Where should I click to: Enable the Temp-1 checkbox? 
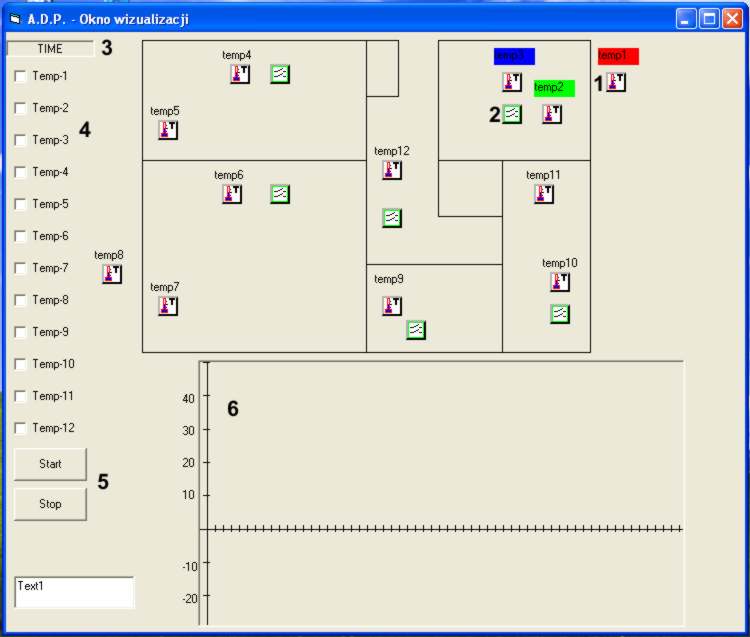point(20,76)
